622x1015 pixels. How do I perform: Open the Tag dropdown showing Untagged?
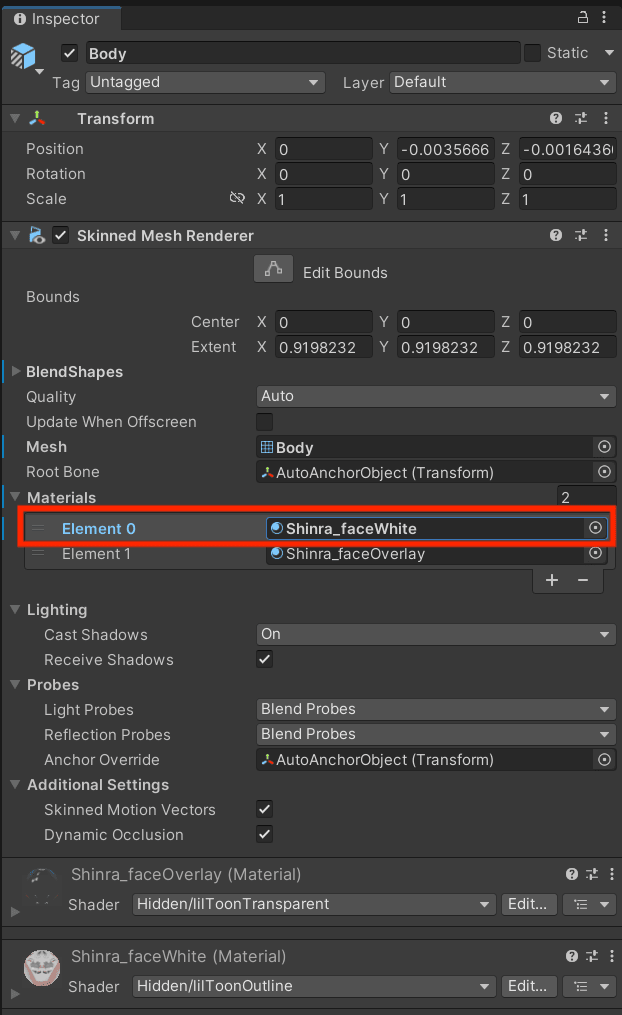[206, 82]
